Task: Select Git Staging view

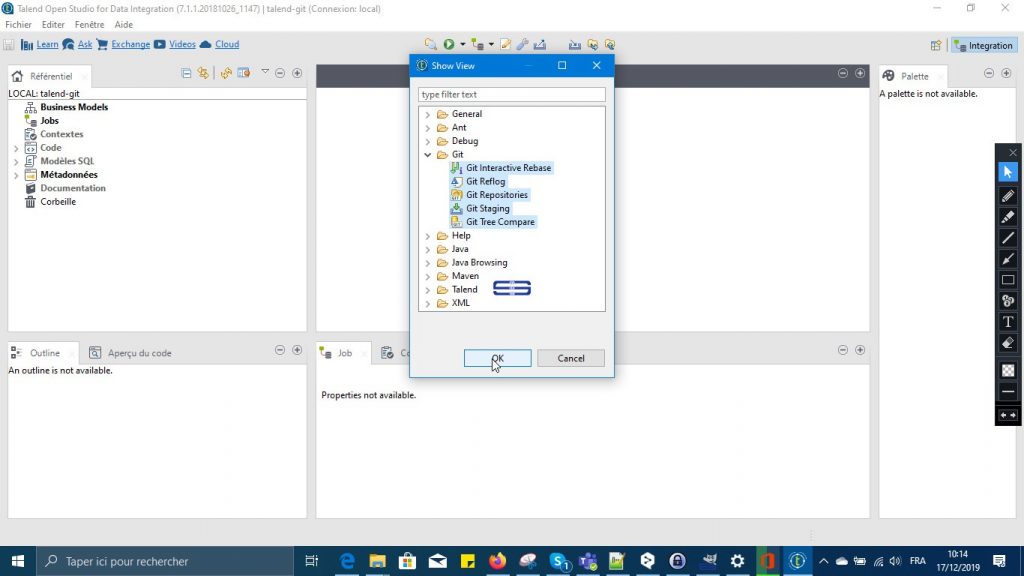Action: (481, 209)
